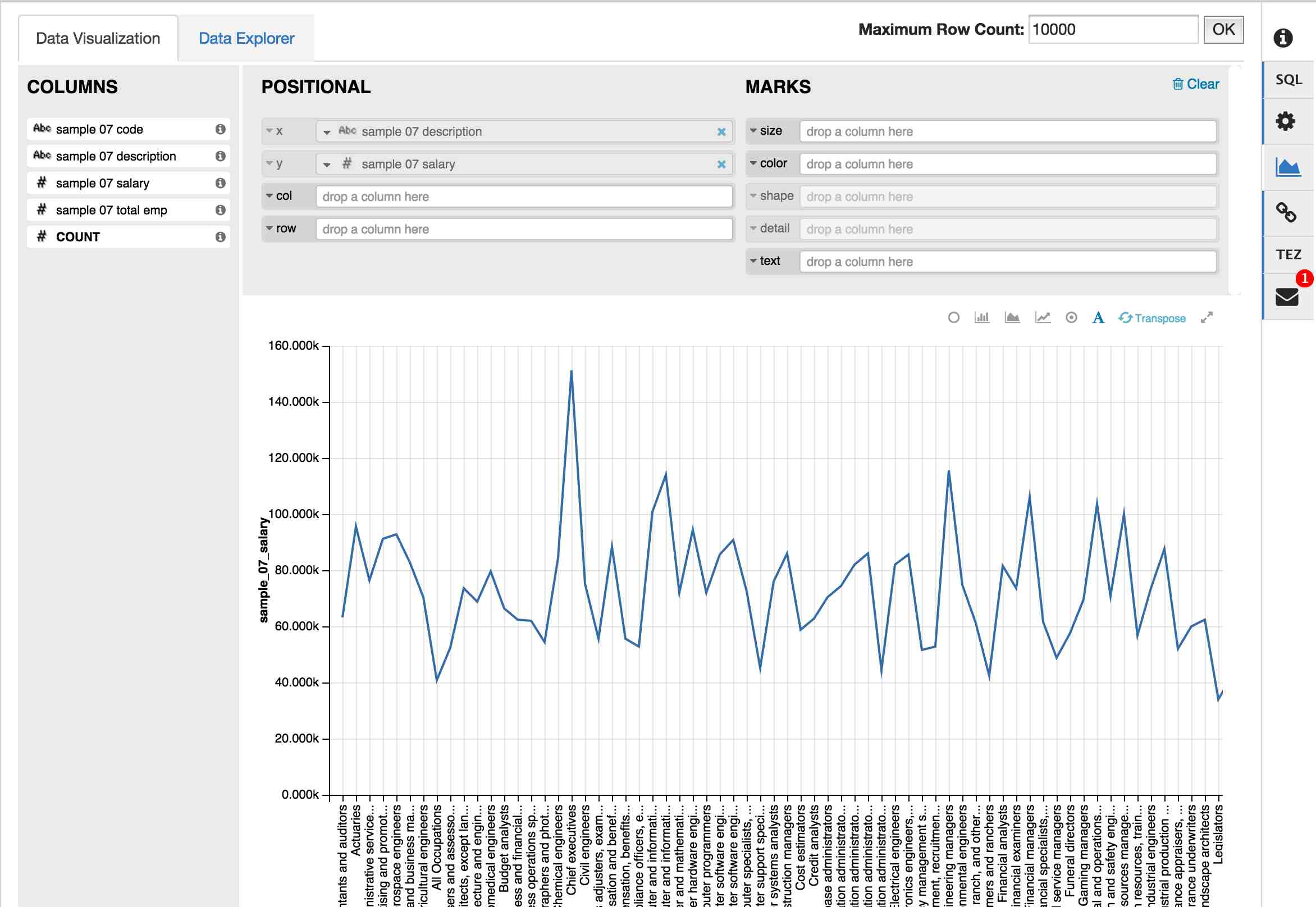The width and height of the screenshot is (1316, 907).
Task: Open notifications envelope with red badge
Action: [1287, 297]
